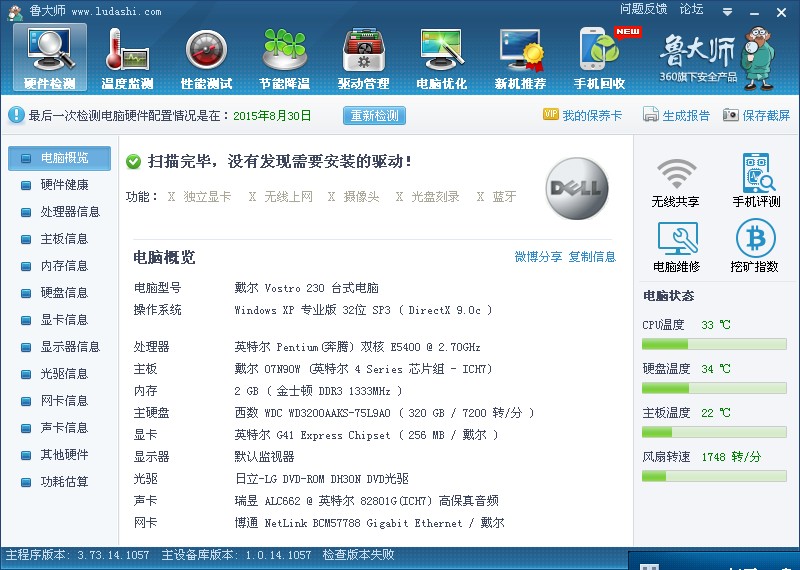Select 处理器信息 in the left sidebar

[70, 212]
